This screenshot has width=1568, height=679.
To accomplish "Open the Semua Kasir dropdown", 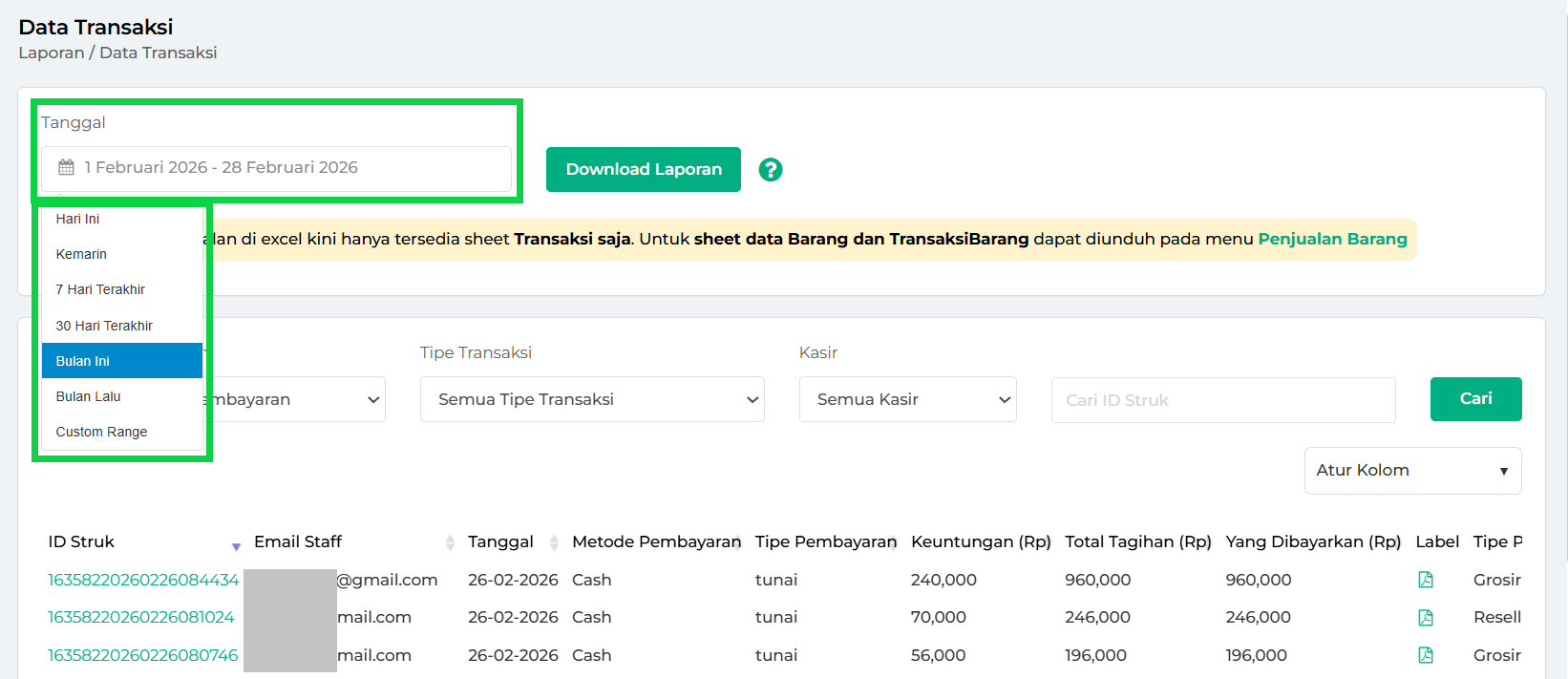I will tap(906, 399).
